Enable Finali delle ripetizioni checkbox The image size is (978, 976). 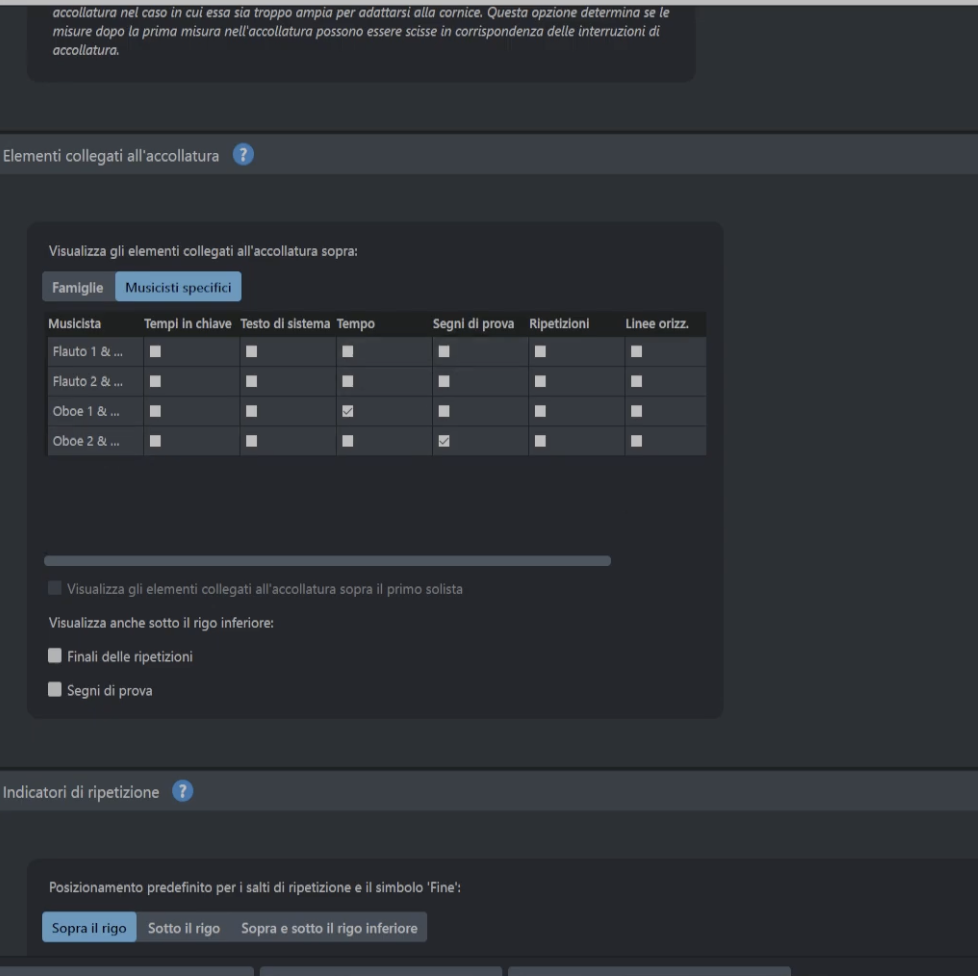pyautogui.click(x=56, y=656)
